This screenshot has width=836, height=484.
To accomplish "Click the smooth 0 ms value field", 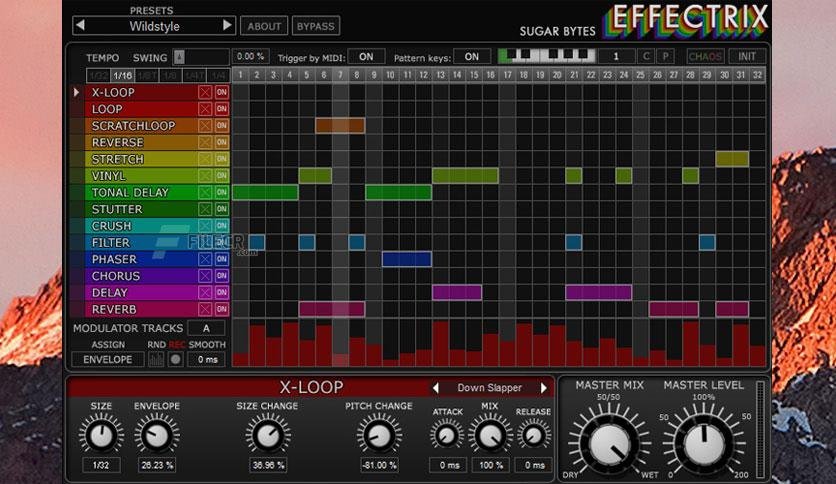I will pos(208,360).
